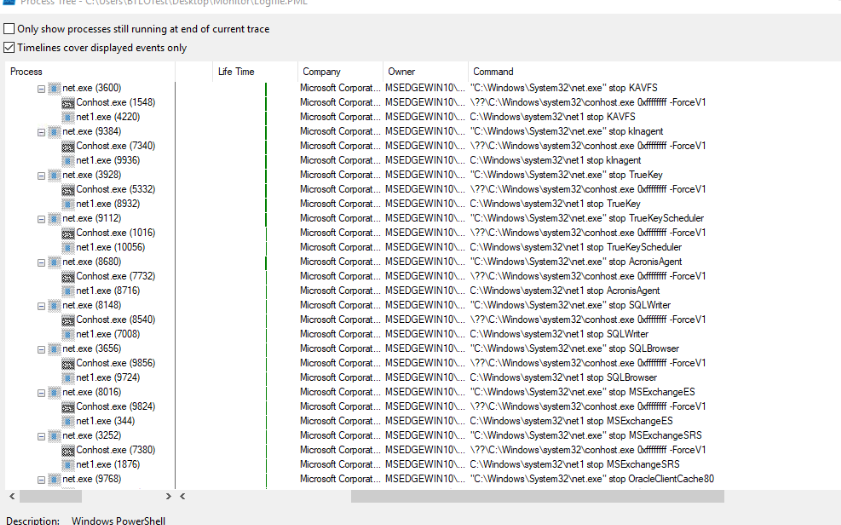Click the net.exe (3656) process icon
Viewport: 841px width, 525px height.
click(54, 349)
